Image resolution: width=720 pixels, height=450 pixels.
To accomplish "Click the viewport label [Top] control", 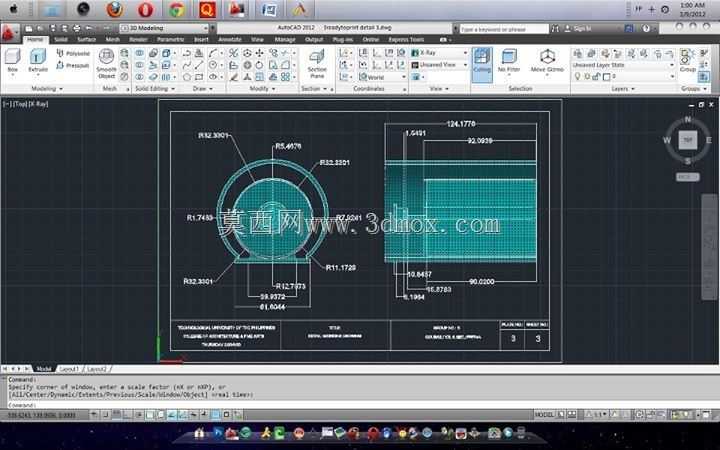I will point(19,104).
